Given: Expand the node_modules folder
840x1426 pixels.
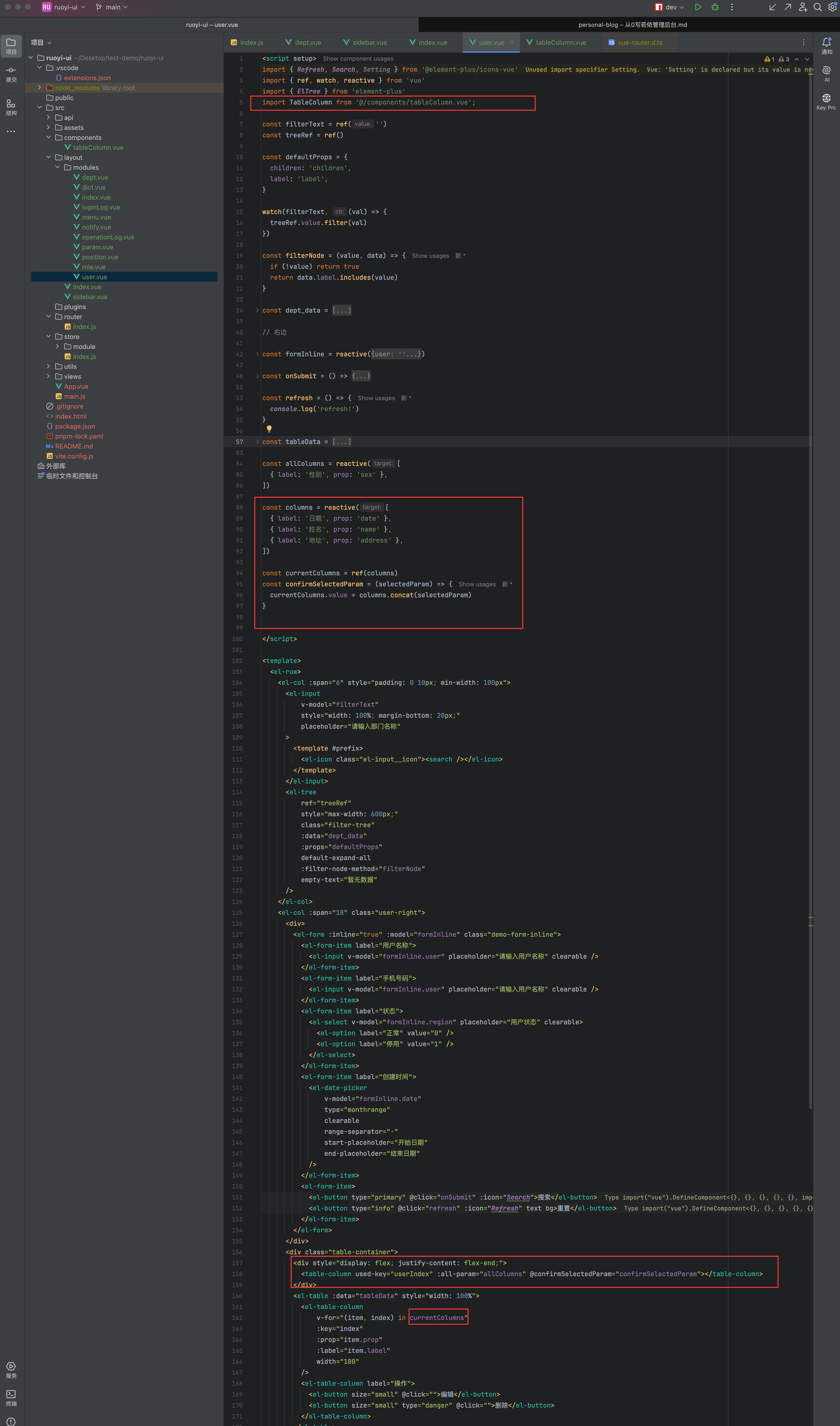Looking at the screenshot, I should (39, 88).
